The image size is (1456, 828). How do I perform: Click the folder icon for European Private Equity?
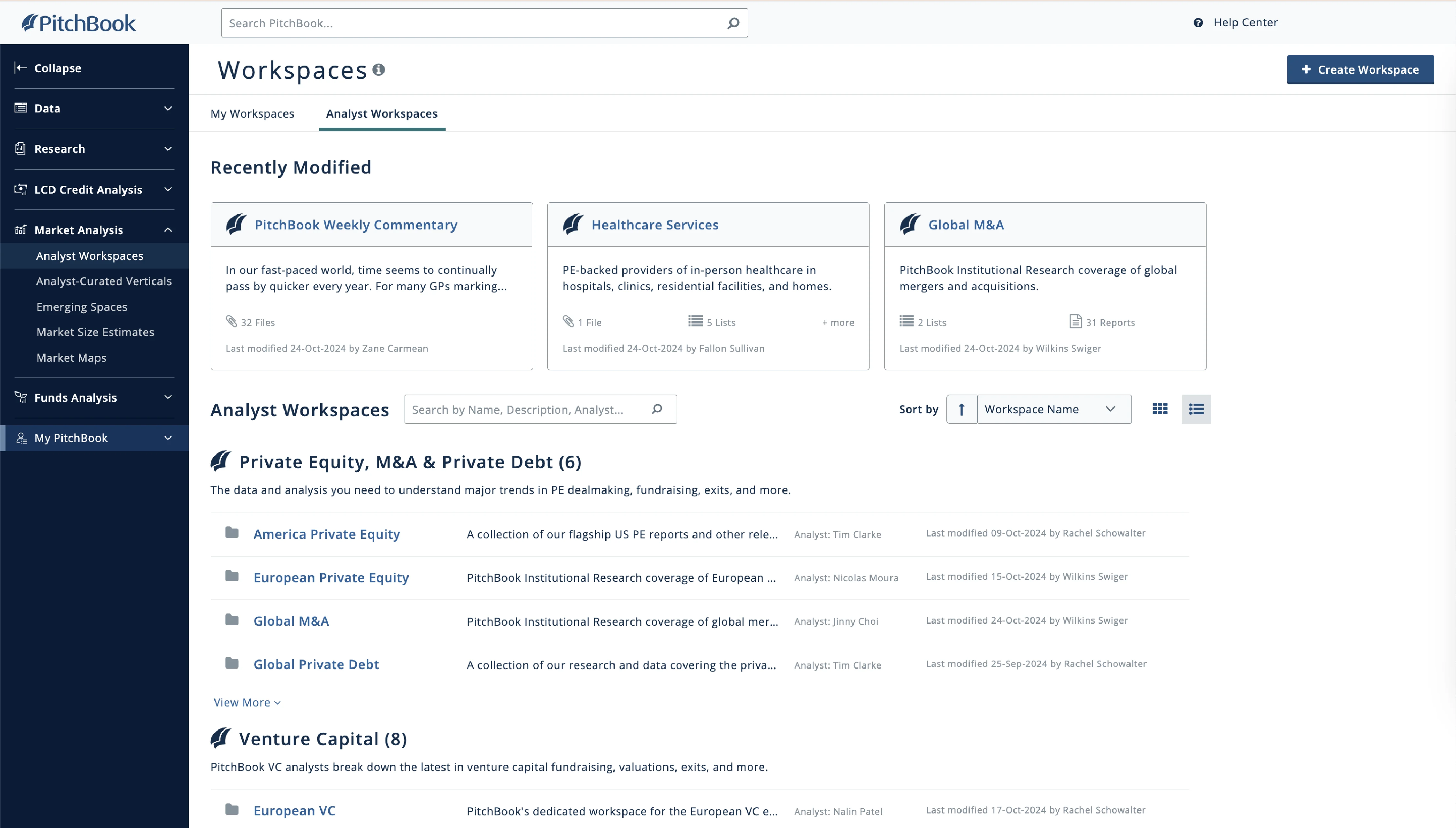pyautogui.click(x=232, y=576)
